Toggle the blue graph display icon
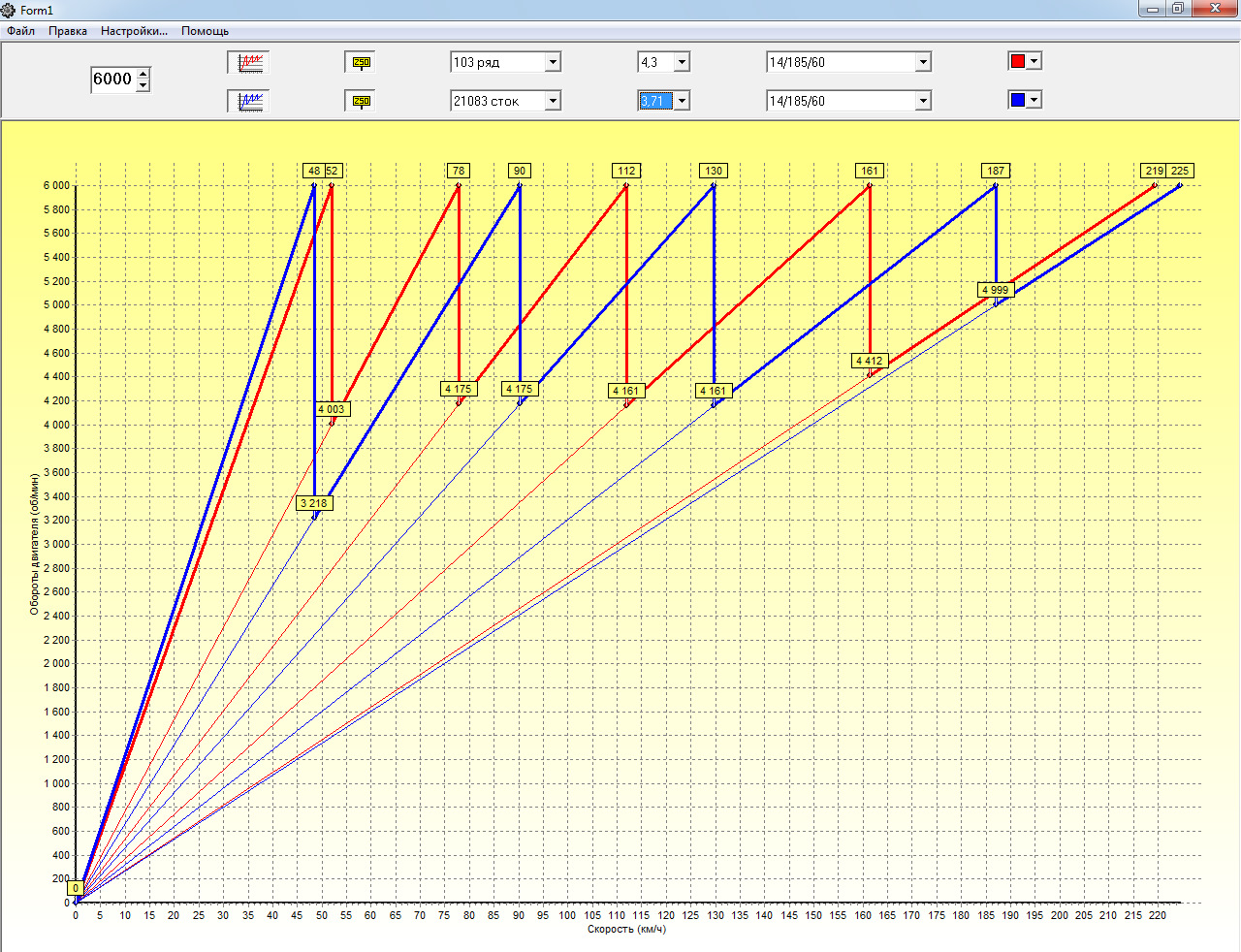Screen dimensions: 1241x952 click(248, 101)
